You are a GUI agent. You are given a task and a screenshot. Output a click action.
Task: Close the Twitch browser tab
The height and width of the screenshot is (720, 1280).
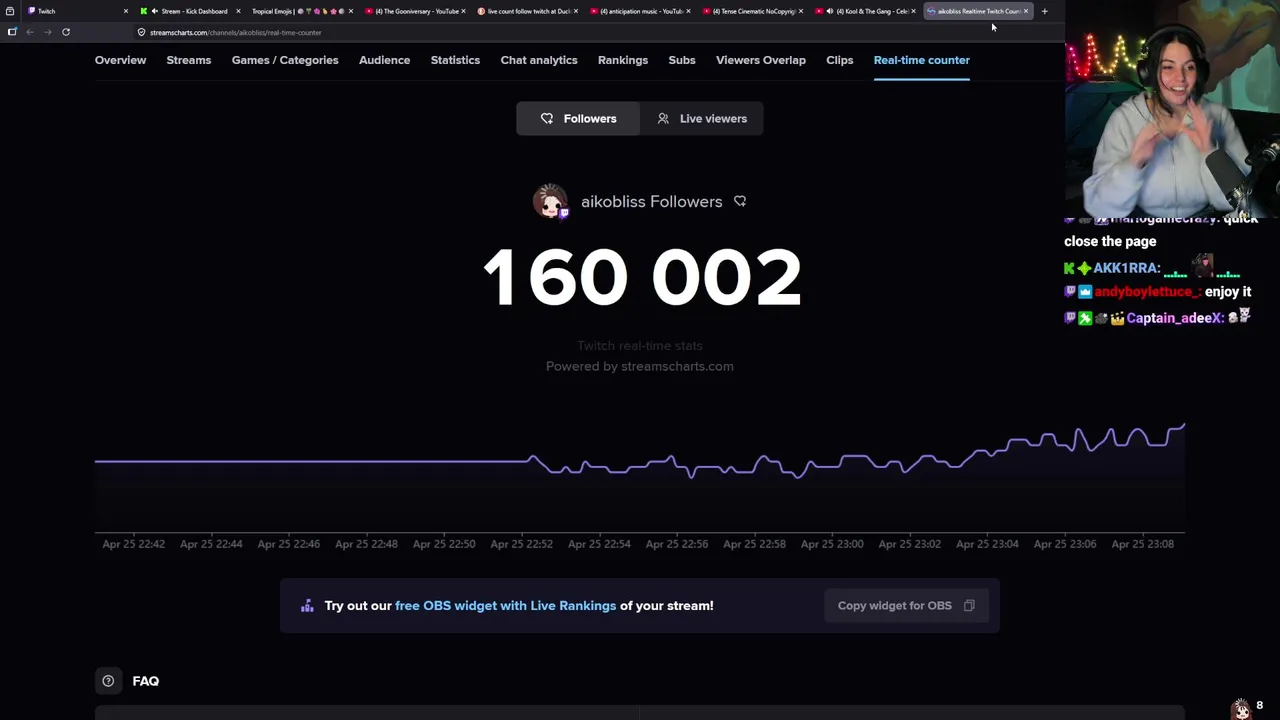pyautogui.click(x=125, y=11)
